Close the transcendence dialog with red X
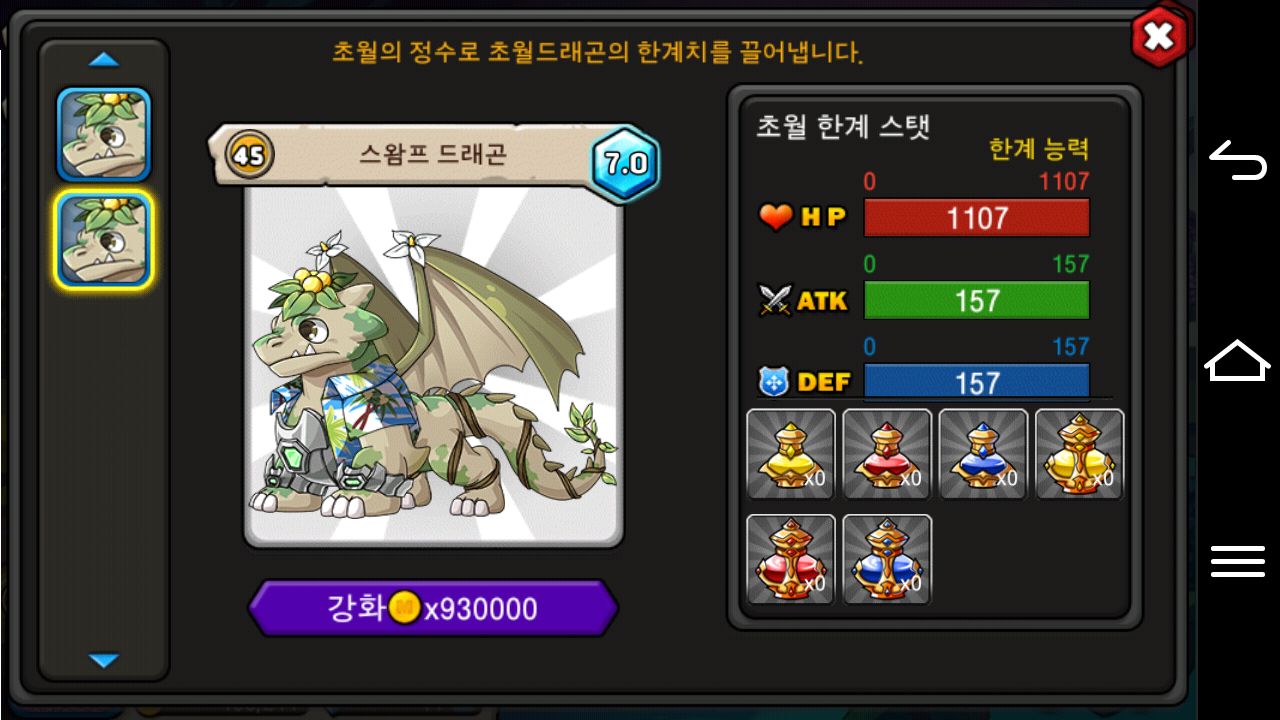 click(x=1159, y=37)
